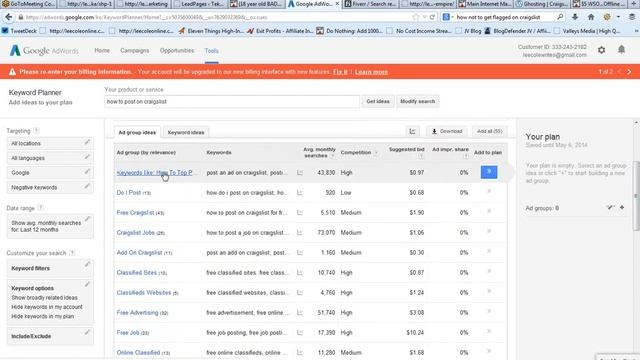This screenshot has height=360, width=640.
Task: Click the 73,070 monthly searches value
Action: click(326, 233)
